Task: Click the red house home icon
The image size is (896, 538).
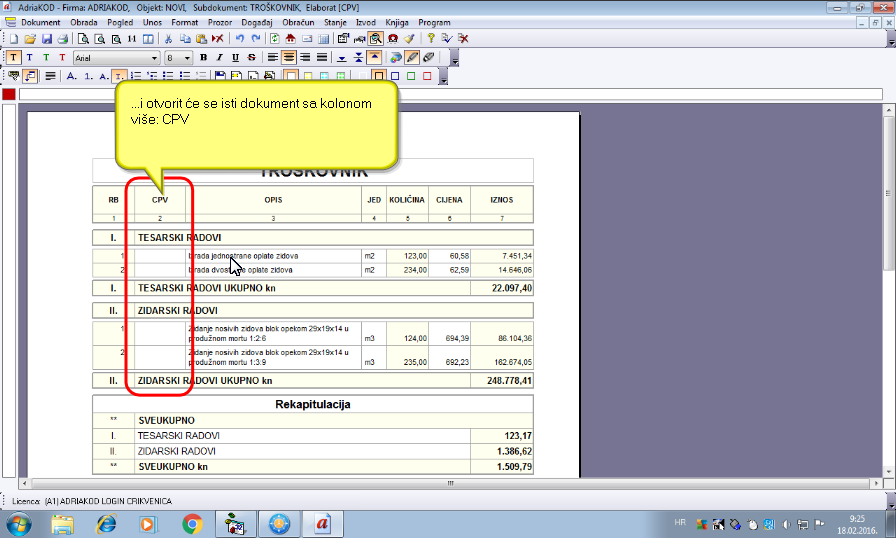Action: point(291,39)
